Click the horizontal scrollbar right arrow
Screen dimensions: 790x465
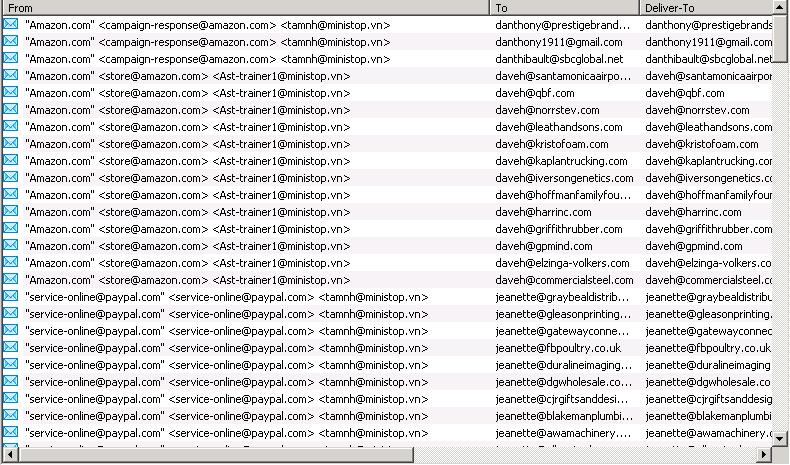coord(764,455)
